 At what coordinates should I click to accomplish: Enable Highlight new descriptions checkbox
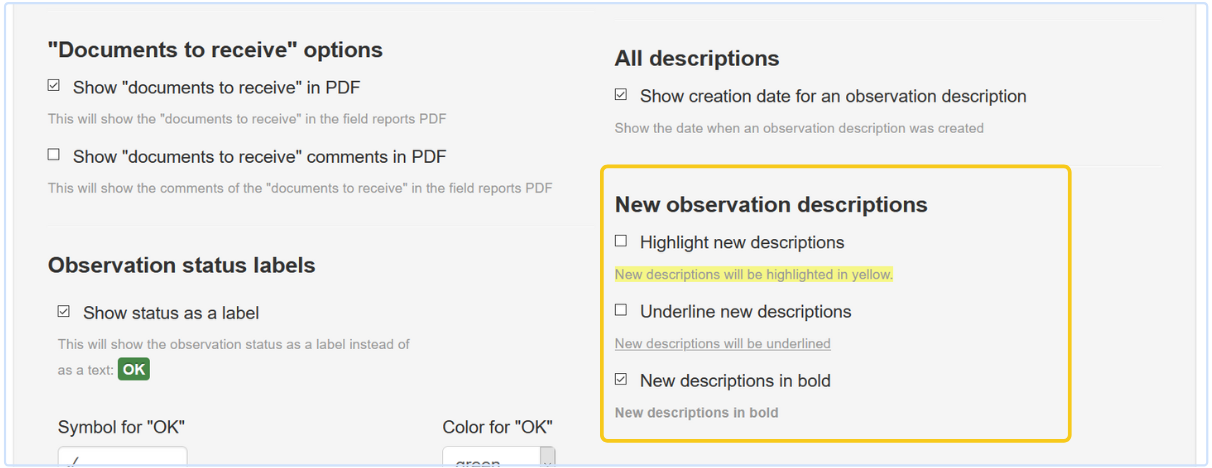(621, 241)
